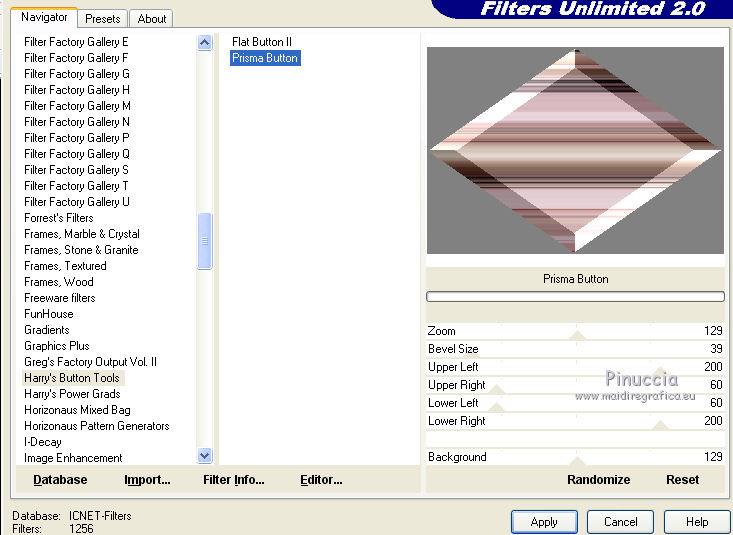Choose Filter Factory Gallery H

click(x=77, y=90)
